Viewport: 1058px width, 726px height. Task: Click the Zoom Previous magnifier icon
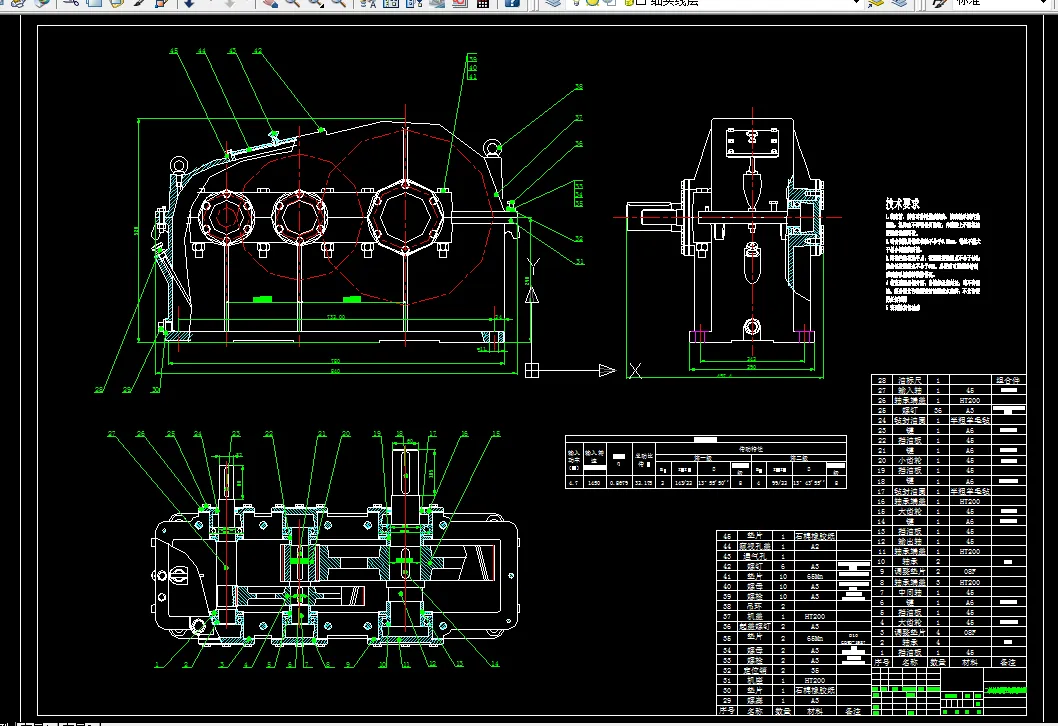click(x=339, y=3)
